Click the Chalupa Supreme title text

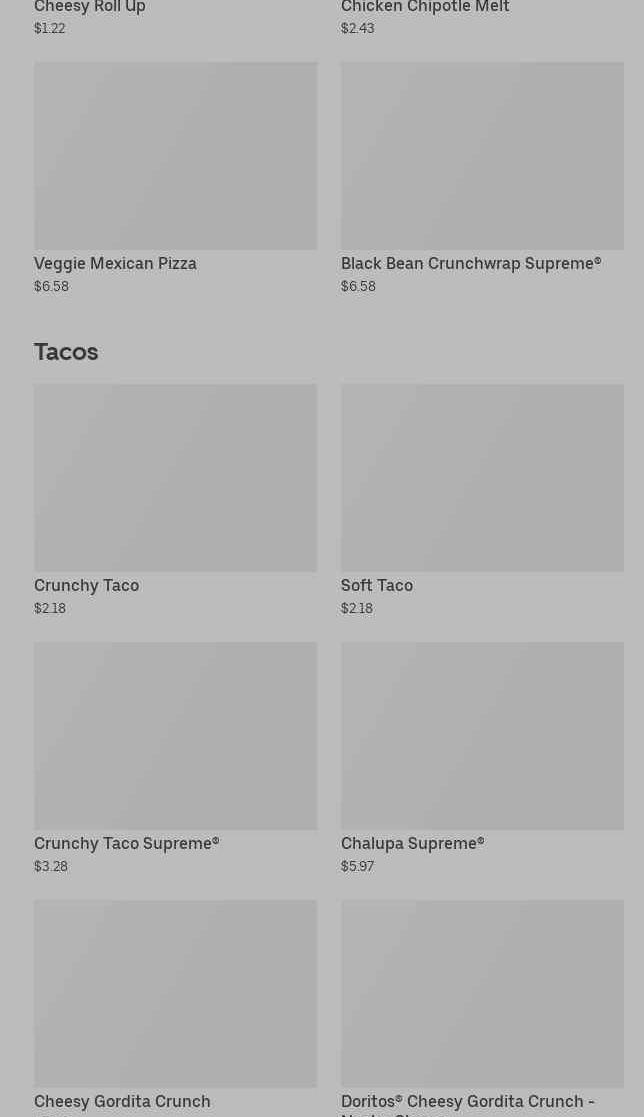[412, 844]
